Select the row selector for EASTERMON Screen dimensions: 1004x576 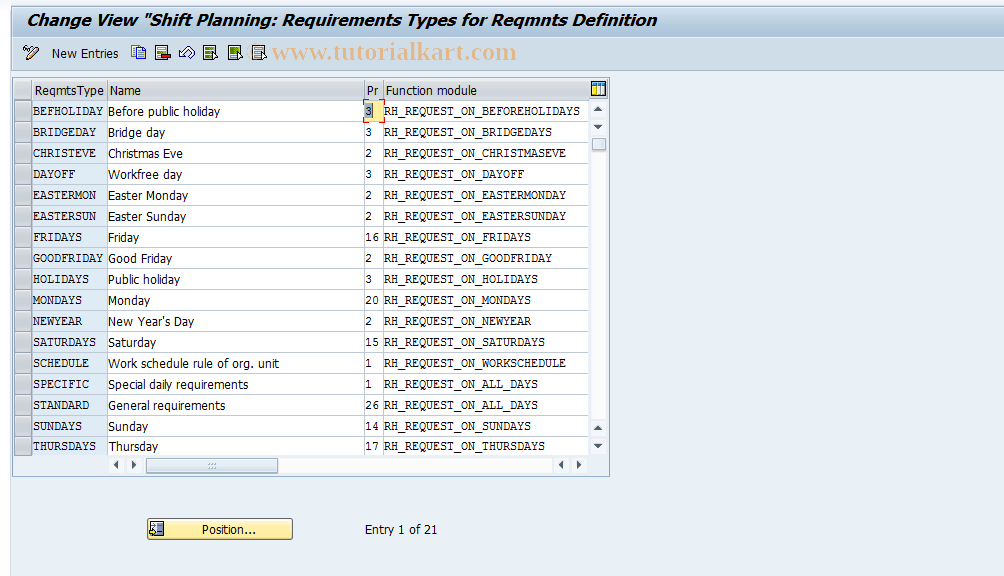click(23, 195)
